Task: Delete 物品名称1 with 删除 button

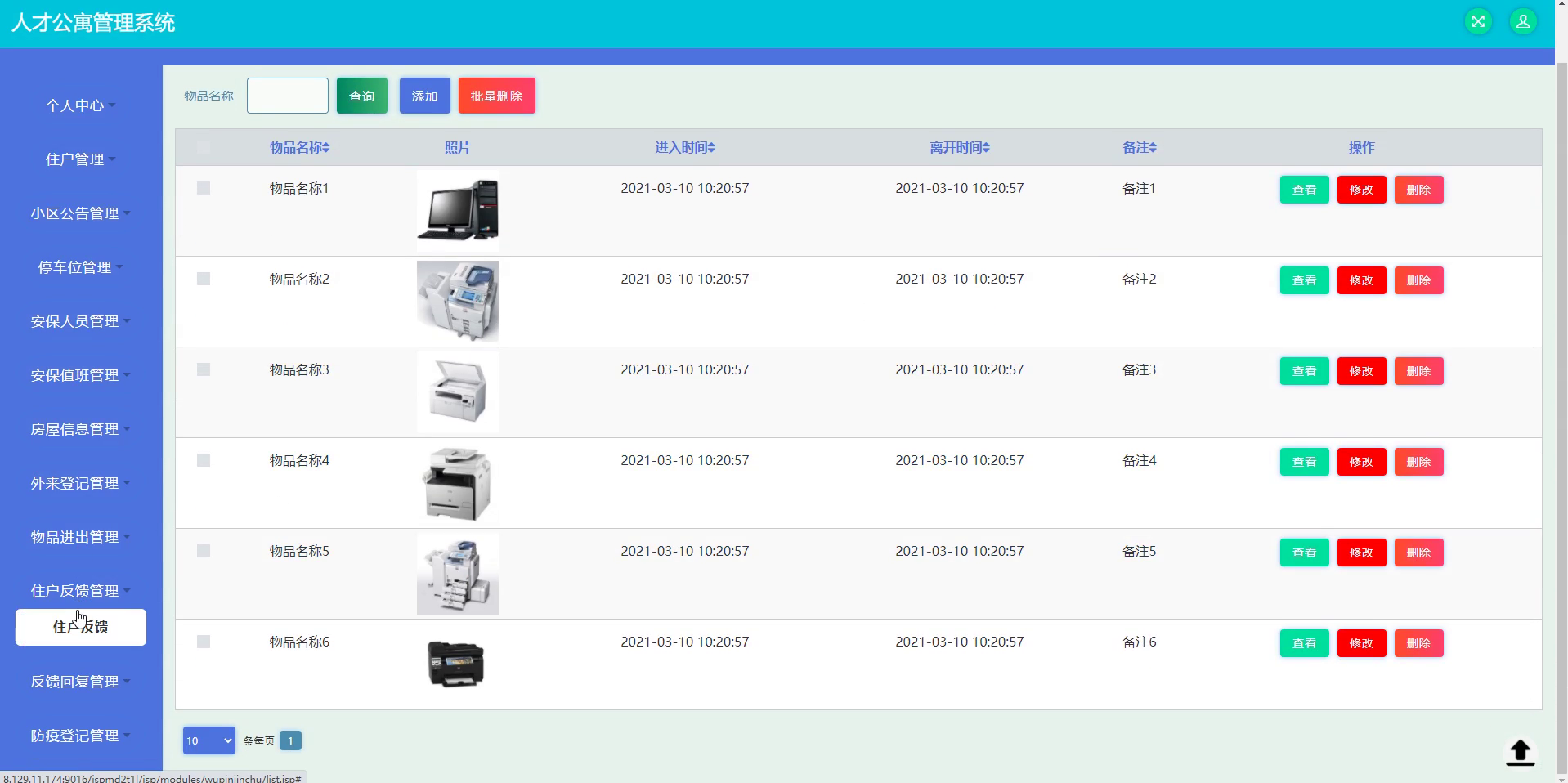Action: click(x=1419, y=190)
